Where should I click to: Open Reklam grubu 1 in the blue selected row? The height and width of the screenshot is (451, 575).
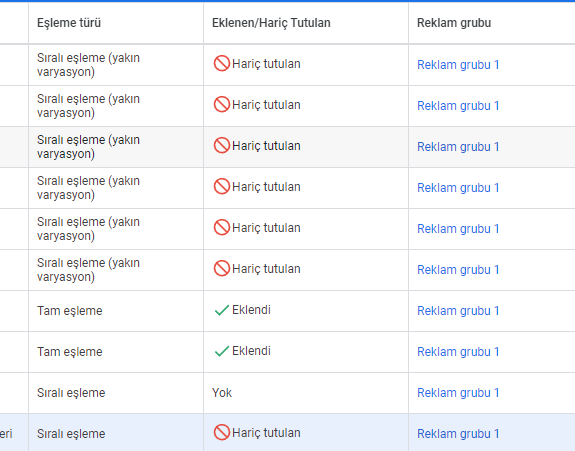[458, 434]
